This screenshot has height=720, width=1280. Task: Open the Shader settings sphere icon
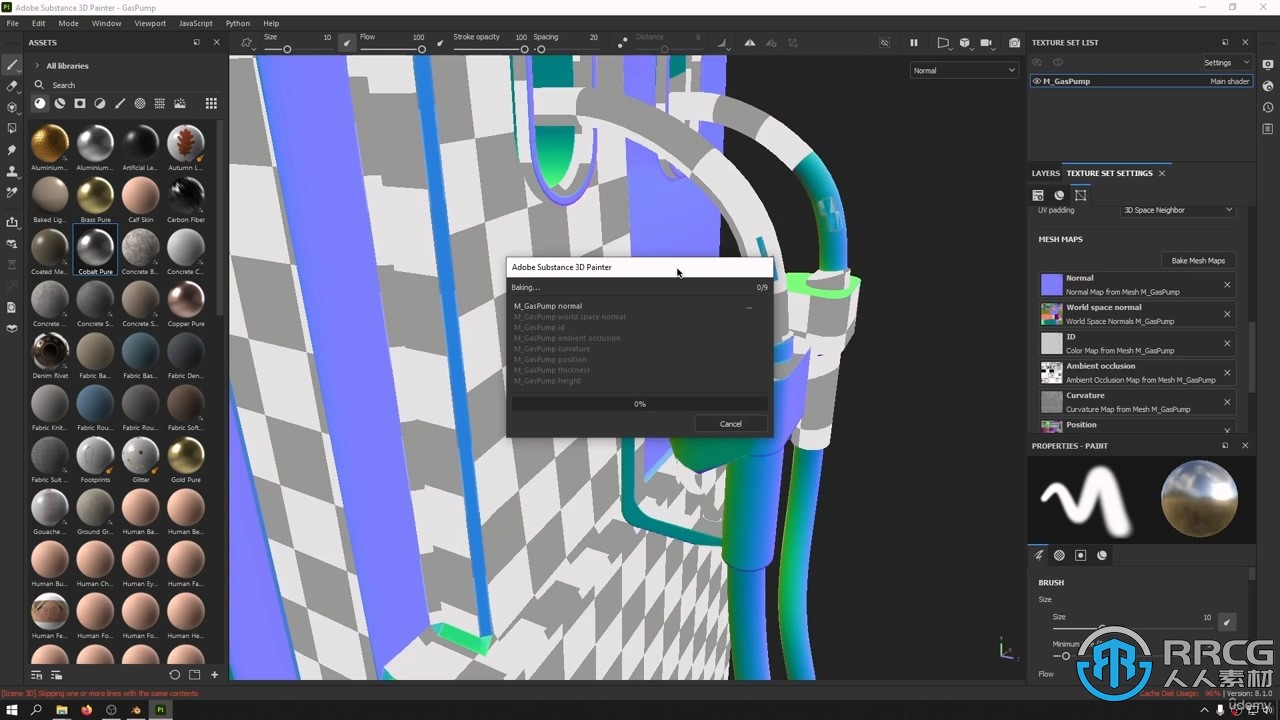(1268, 86)
